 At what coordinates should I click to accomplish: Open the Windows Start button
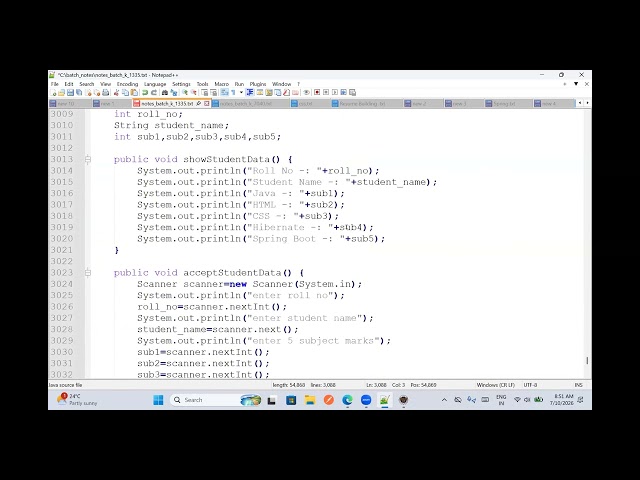click(158, 400)
